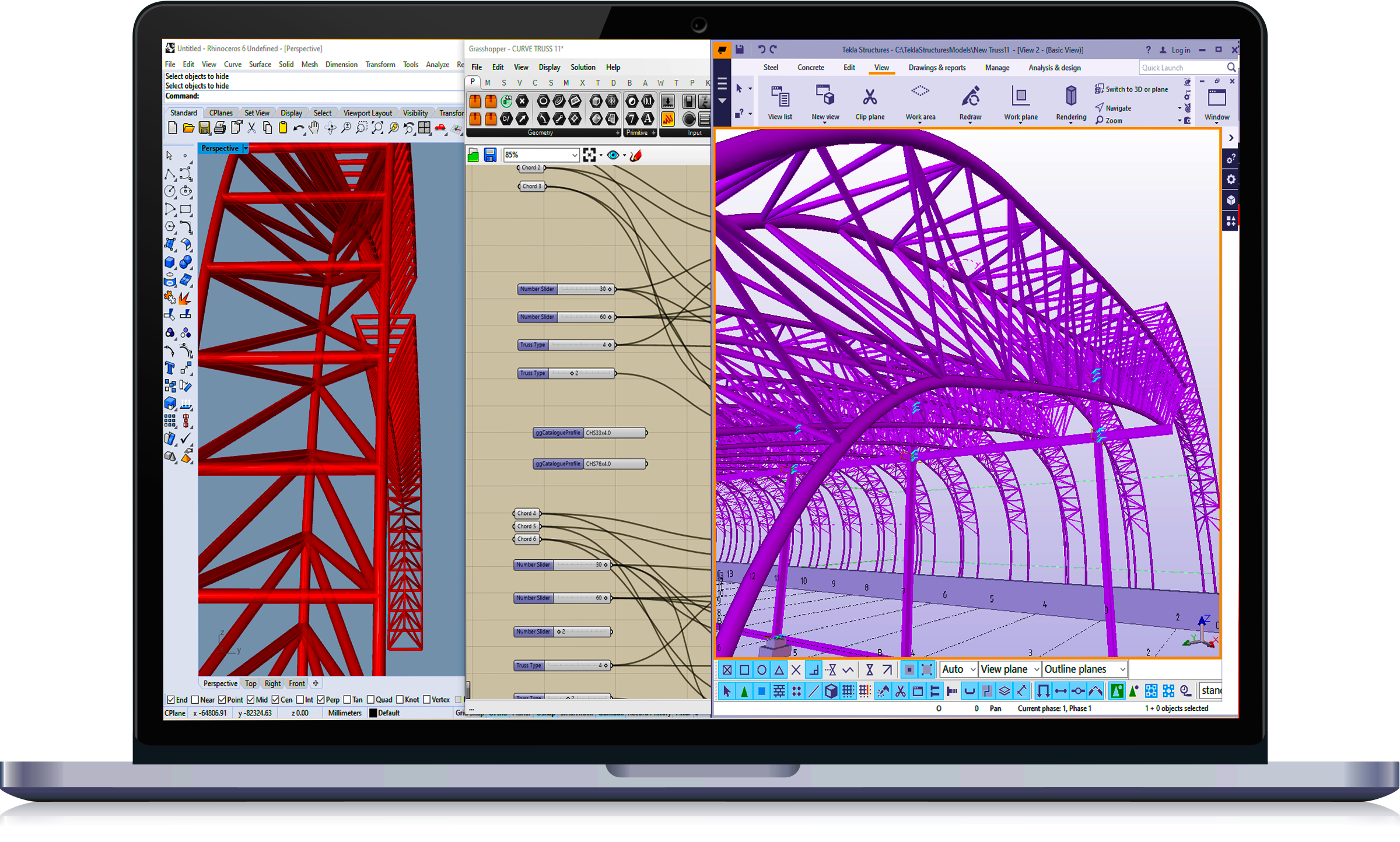The width and height of the screenshot is (1400, 842).
Task: Click the Tekla side panel gear icon
Action: point(1231,180)
